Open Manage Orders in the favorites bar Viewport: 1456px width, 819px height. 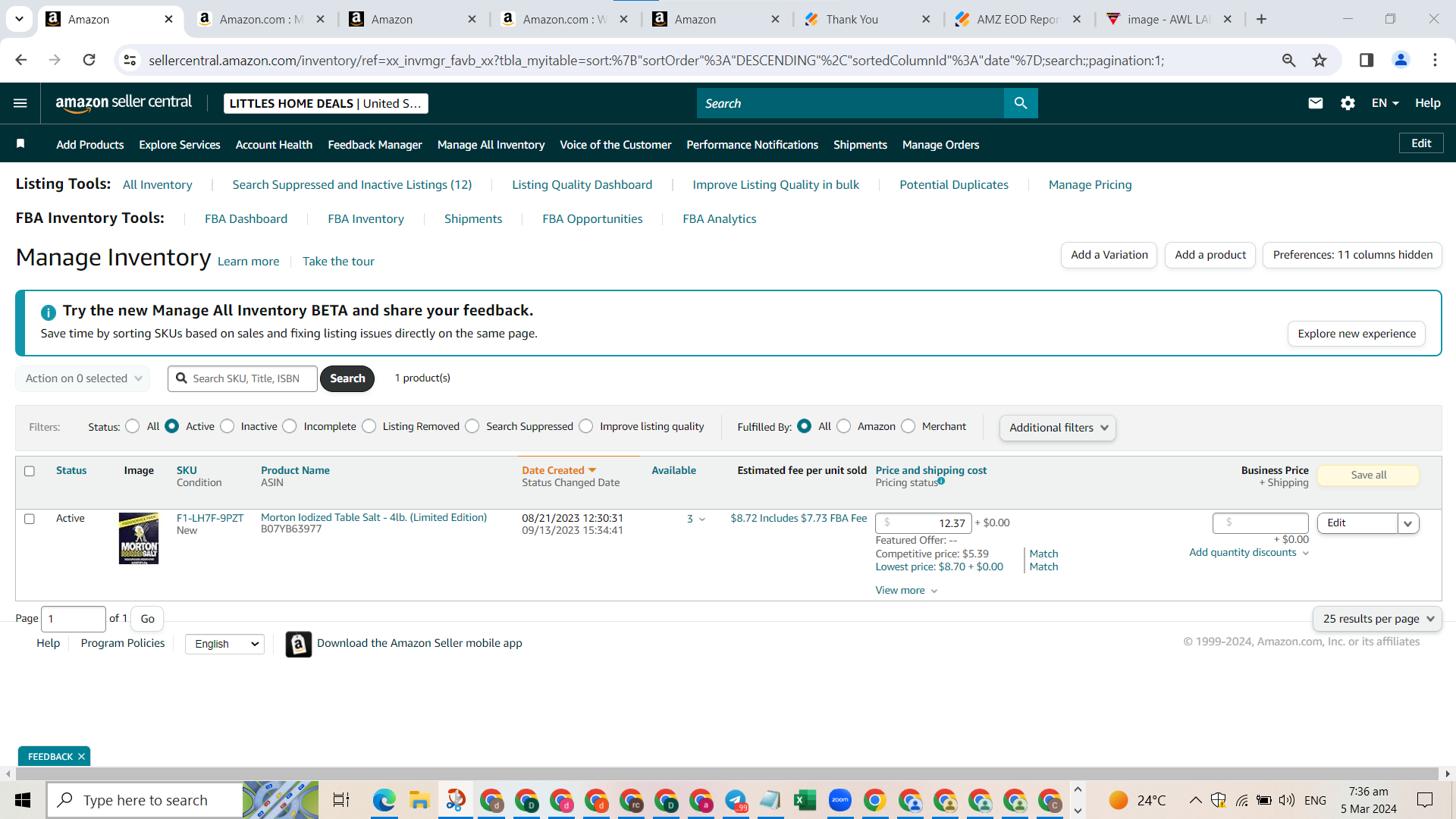pyautogui.click(x=940, y=145)
